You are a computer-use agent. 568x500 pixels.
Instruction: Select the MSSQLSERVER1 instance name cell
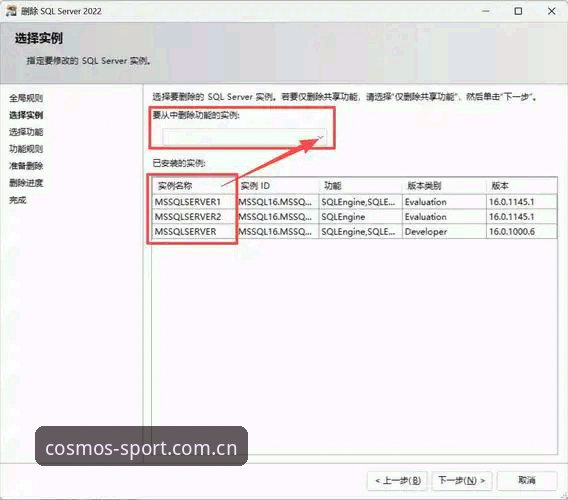click(194, 202)
